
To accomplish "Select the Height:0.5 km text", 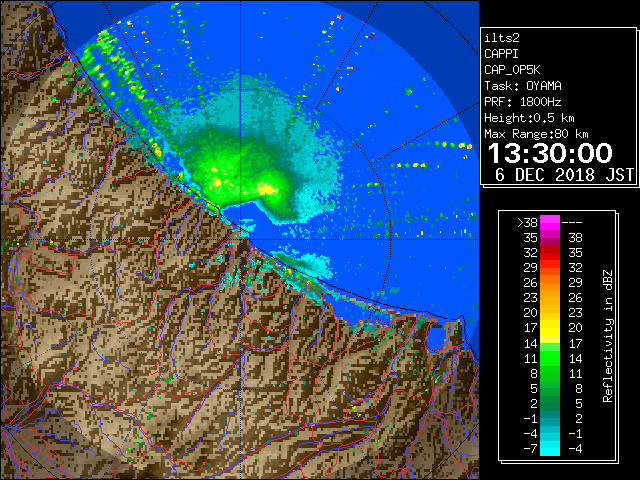I will pos(529,118).
